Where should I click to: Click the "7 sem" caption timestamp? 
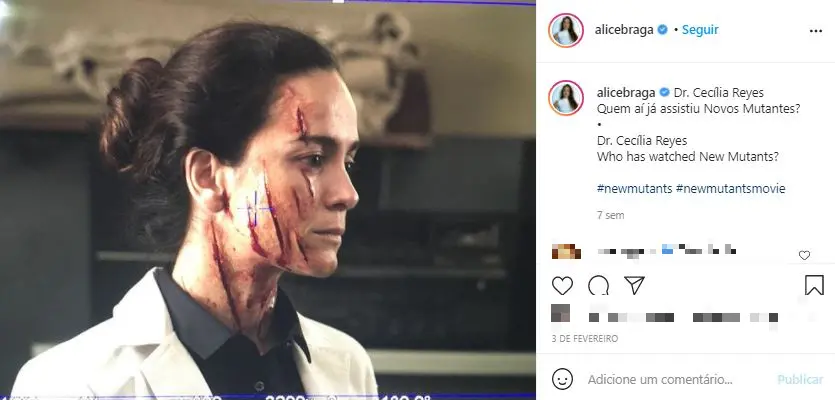coord(609,215)
